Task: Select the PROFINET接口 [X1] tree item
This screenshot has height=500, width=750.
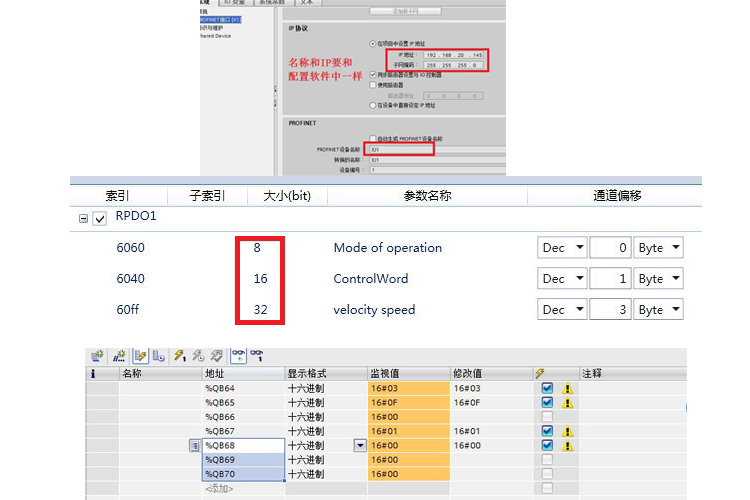Action: point(221,20)
